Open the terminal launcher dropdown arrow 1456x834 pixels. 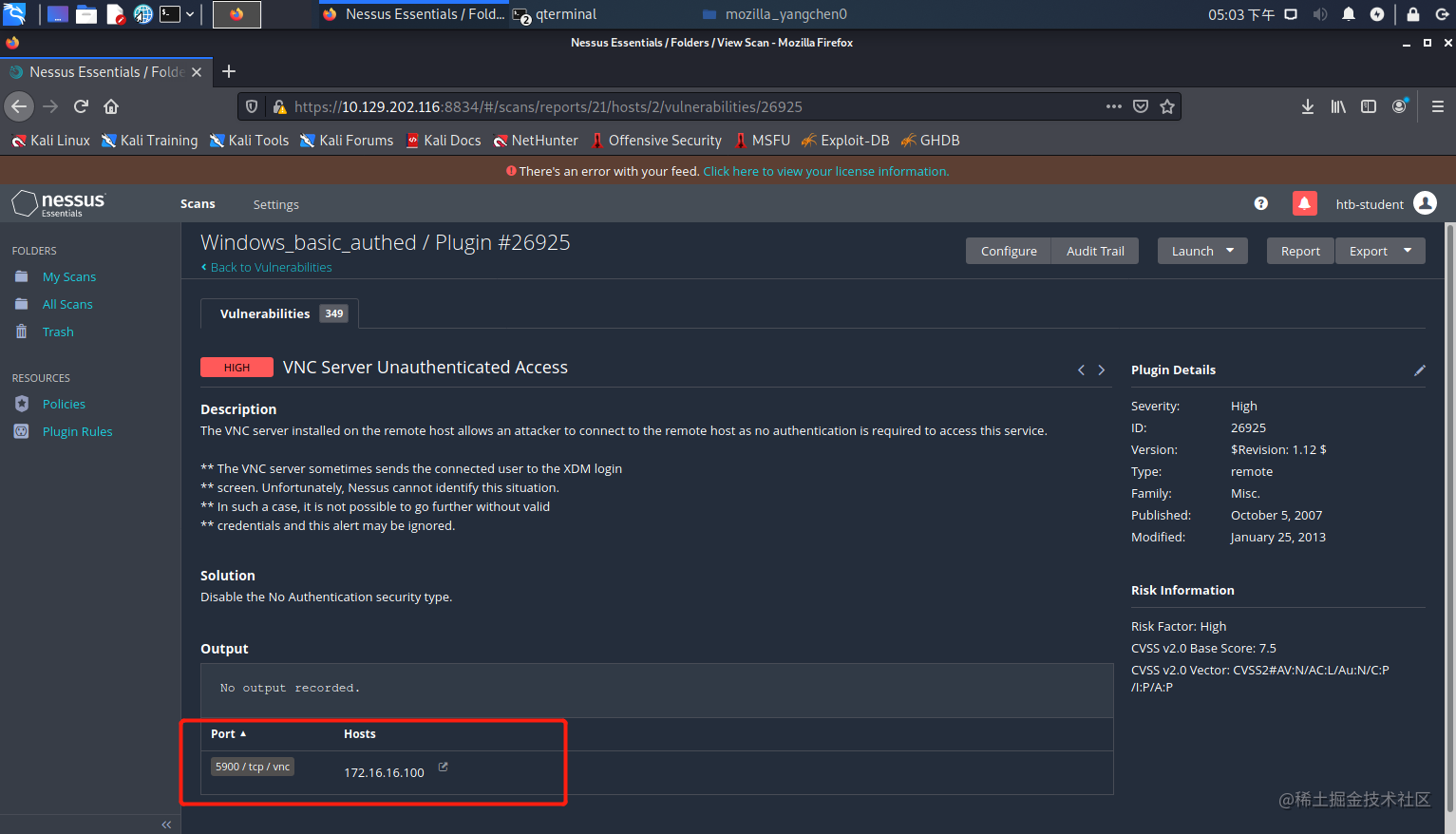point(190,14)
